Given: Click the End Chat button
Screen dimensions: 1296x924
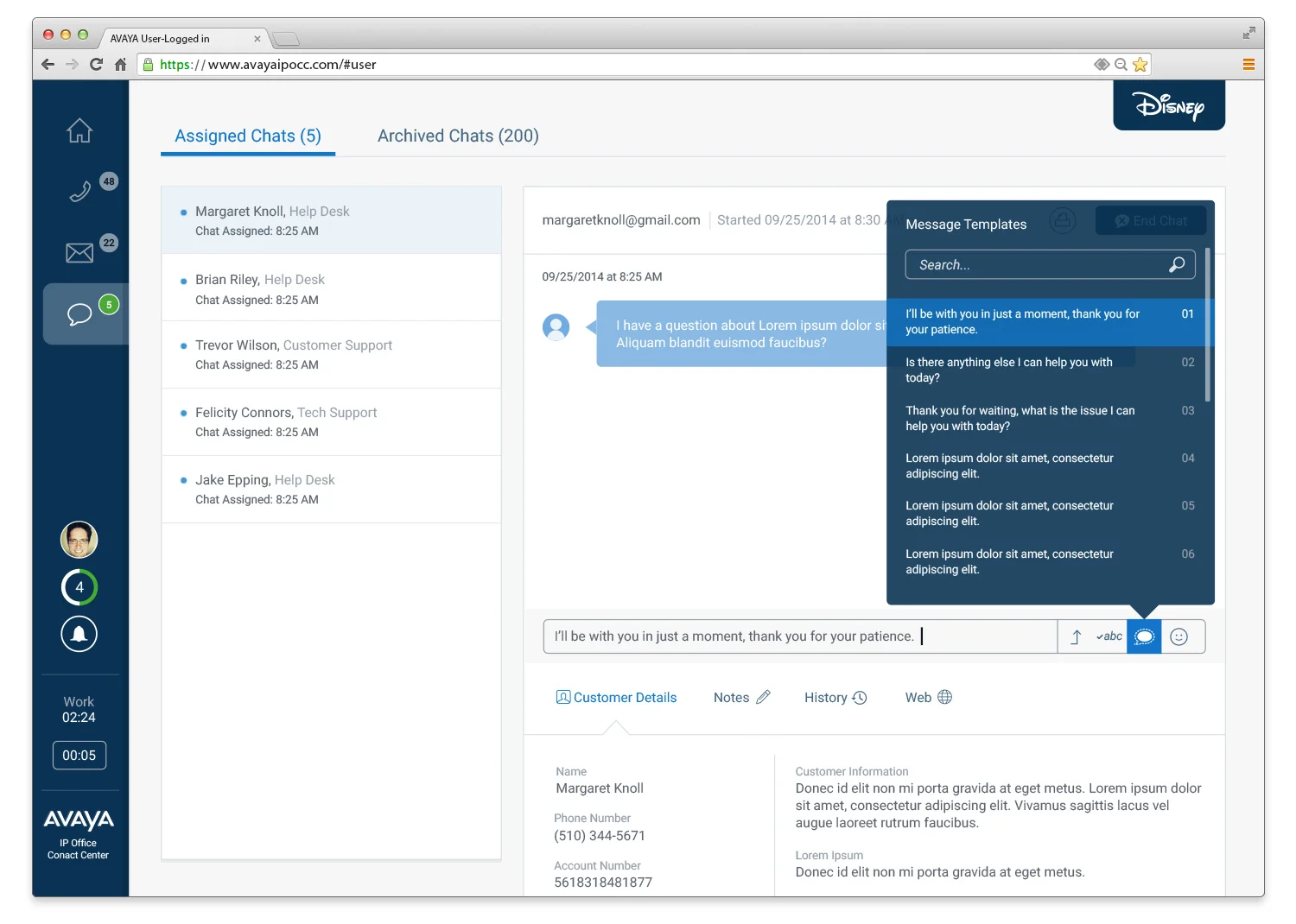Looking at the screenshot, I should tap(1151, 221).
